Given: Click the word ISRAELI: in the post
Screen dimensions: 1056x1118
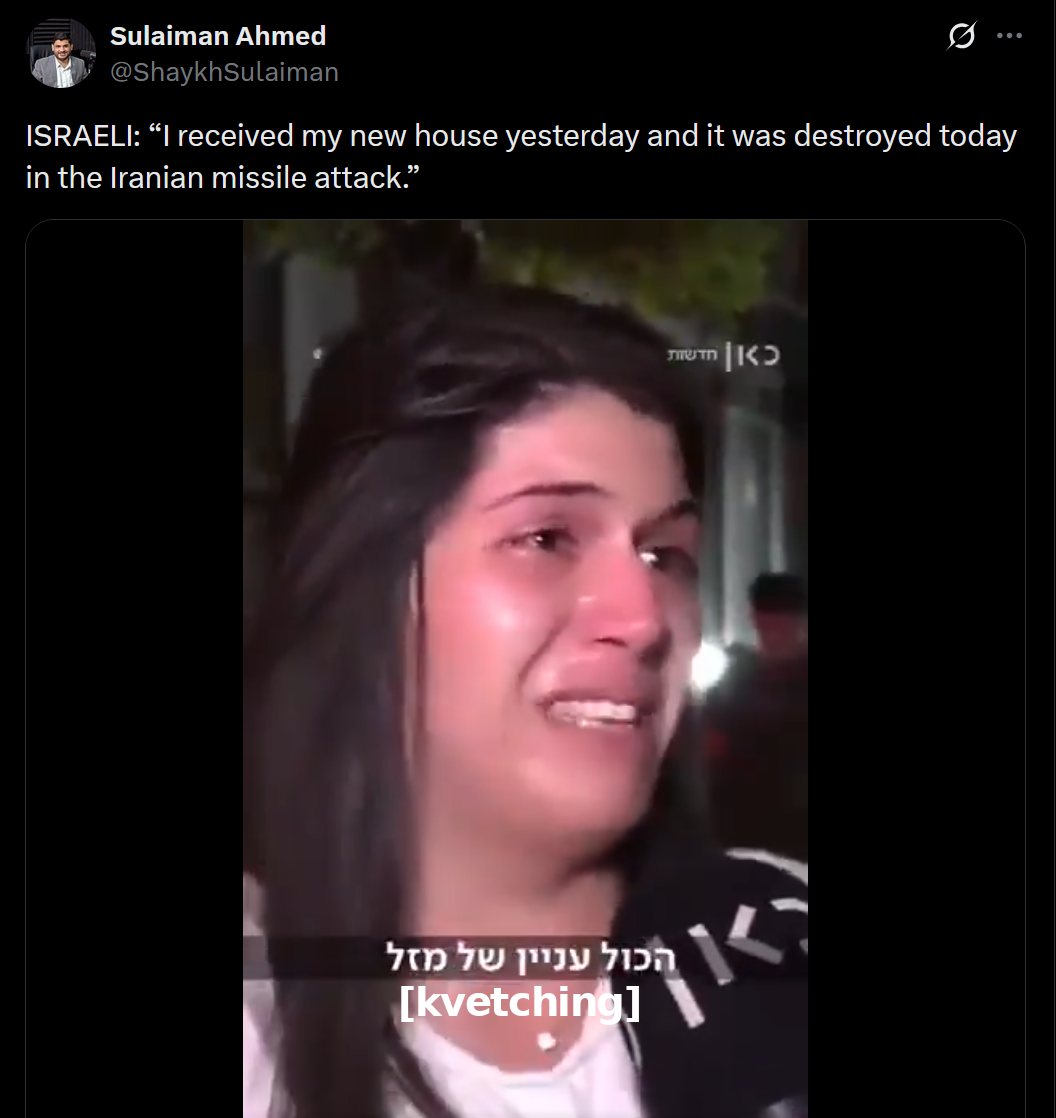Looking at the screenshot, I should tap(83, 135).
